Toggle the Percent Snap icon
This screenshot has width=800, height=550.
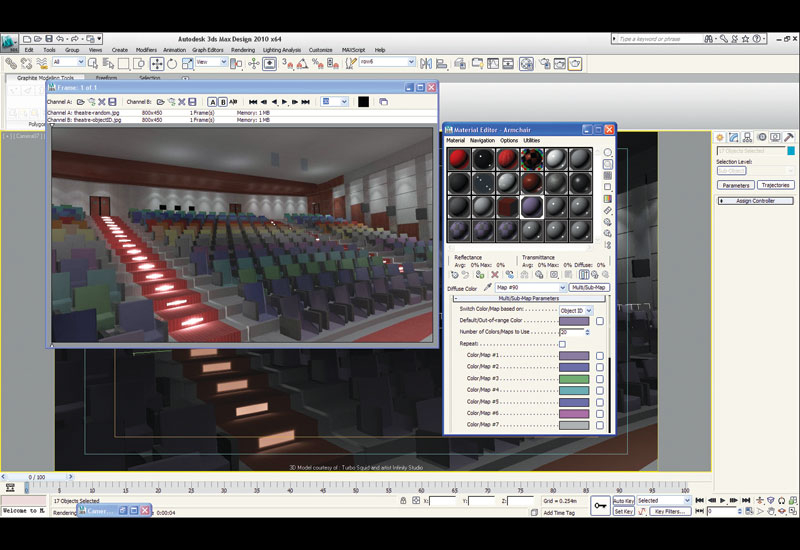317,63
